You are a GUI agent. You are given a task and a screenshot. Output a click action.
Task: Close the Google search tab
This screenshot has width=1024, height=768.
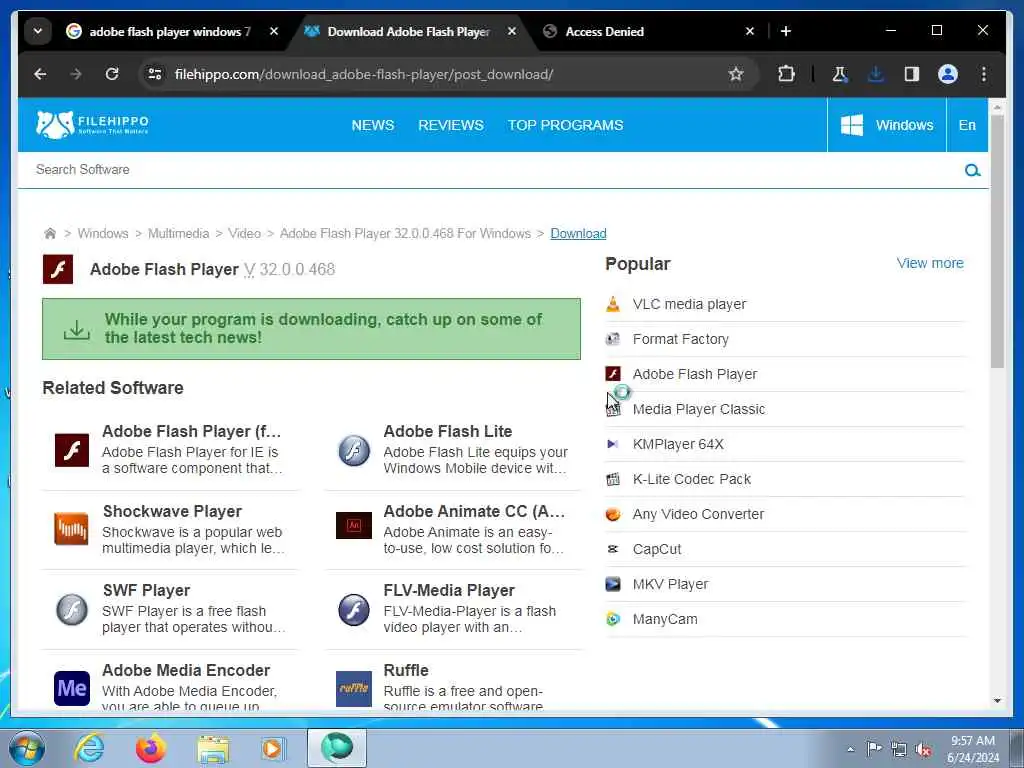coord(274,31)
